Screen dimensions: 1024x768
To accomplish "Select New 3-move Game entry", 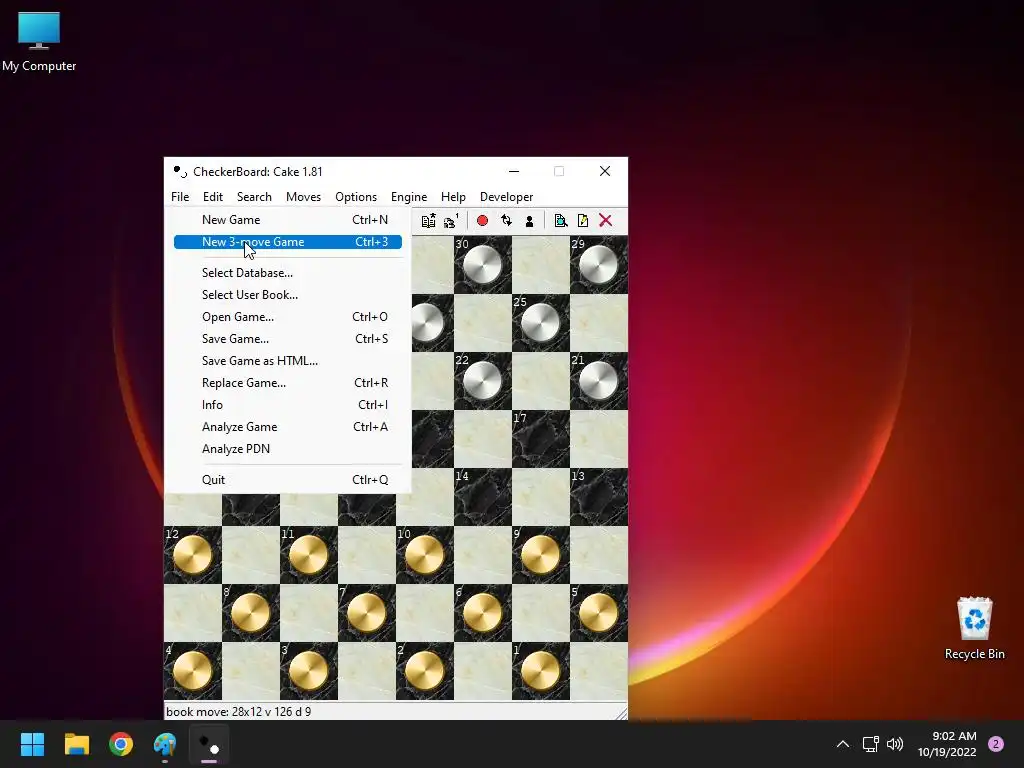I will click(x=287, y=242).
